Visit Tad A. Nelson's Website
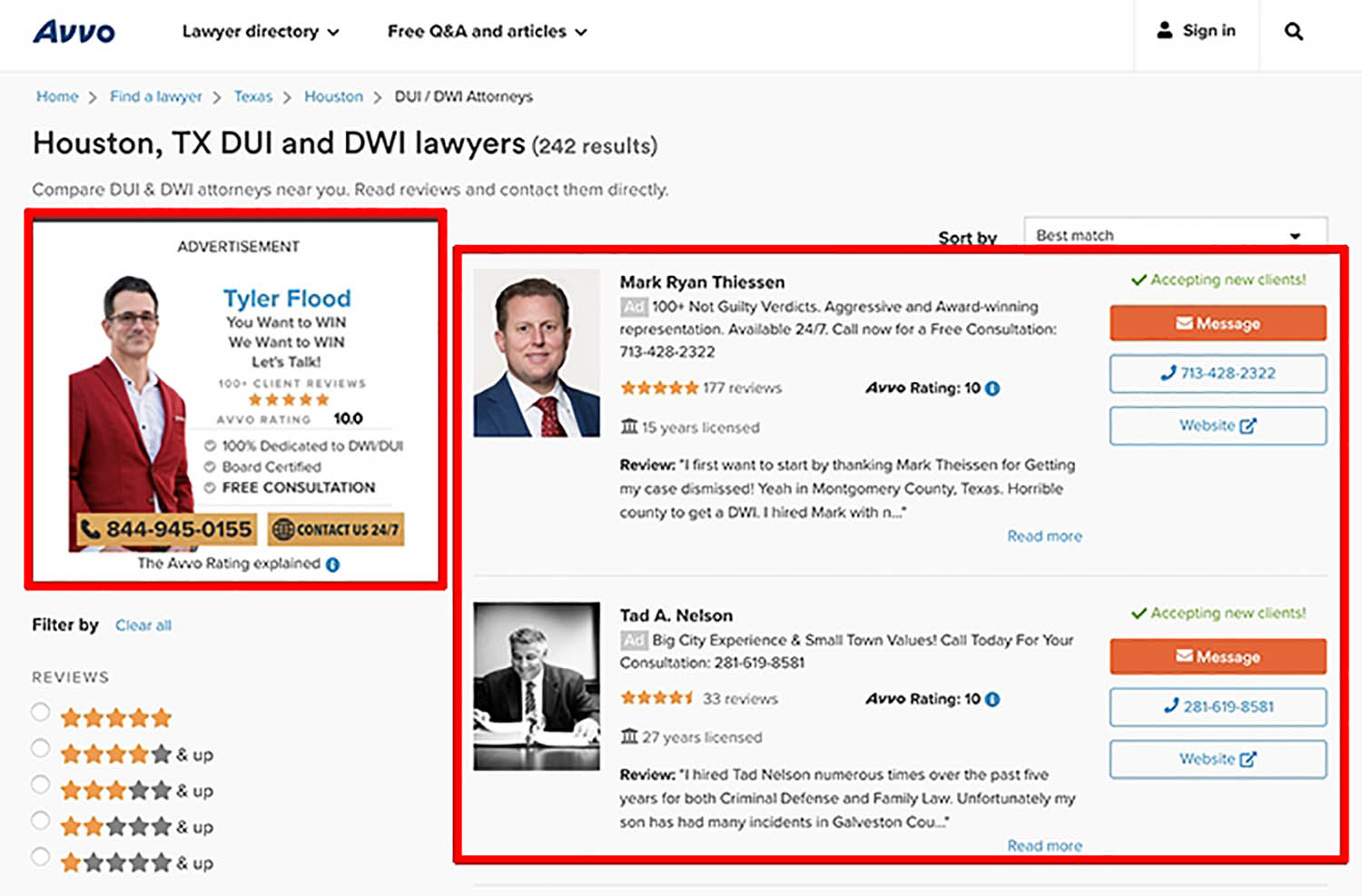Screen dimensions: 1362x896 click(x=1218, y=759)
